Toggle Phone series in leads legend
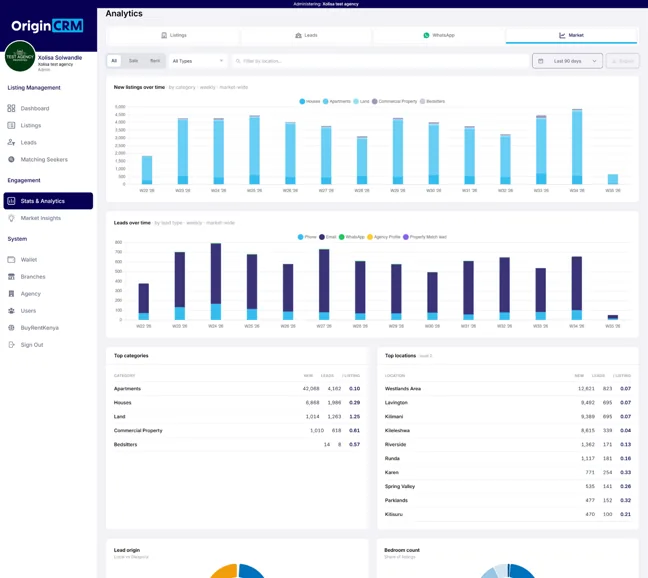 tap(307, 237)
